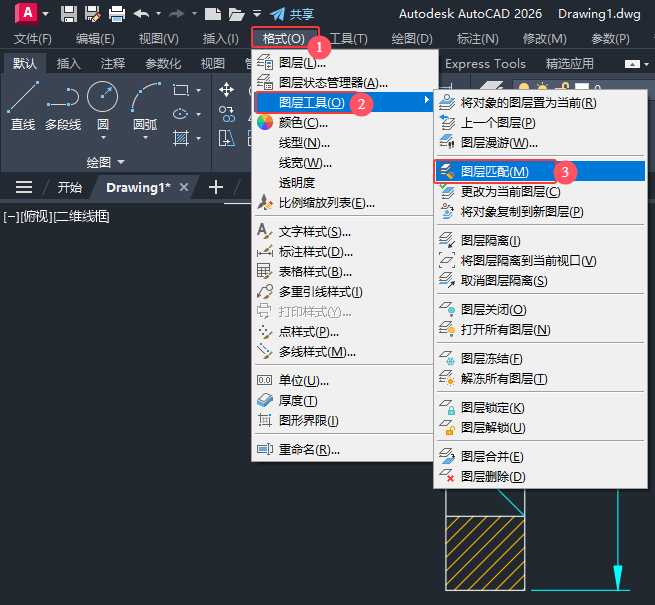655x605 pixels.
Task: Click the 图层锁定 (Layer Lock) entry
Action: (x=492, y=408)
